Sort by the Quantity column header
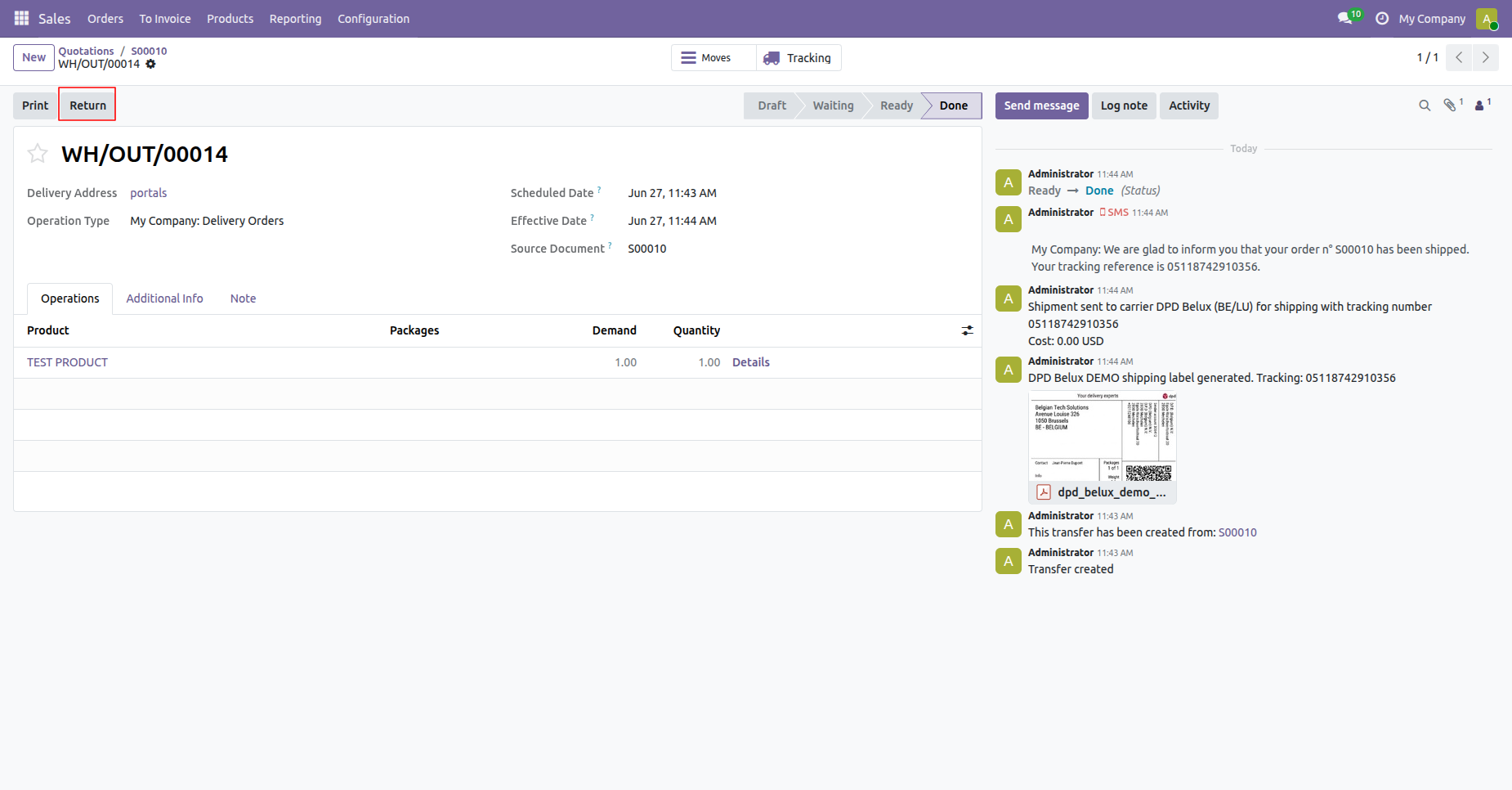The width and height of the screenshot is (1512, 790). point(696,330)
